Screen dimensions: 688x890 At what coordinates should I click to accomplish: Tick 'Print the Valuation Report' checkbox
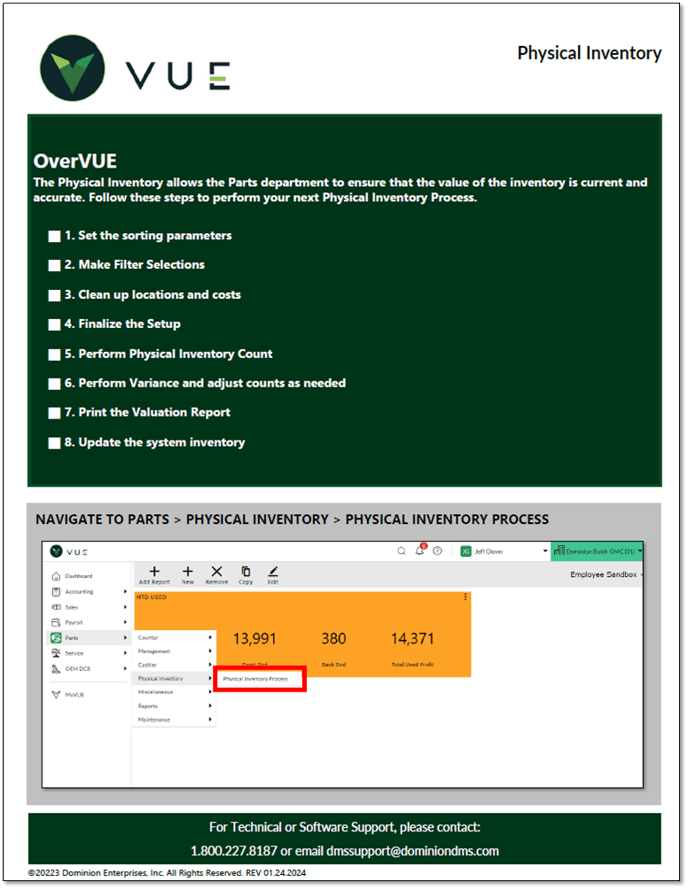click(x=54, y=412)
